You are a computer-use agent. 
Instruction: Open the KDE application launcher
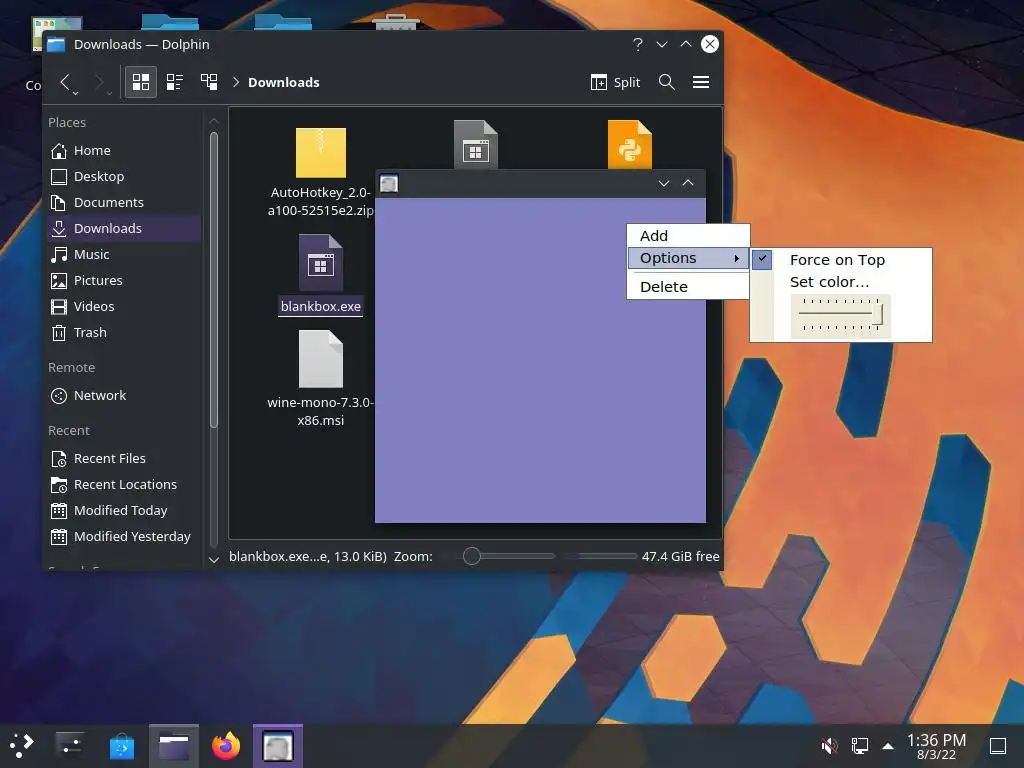[22, 746]
